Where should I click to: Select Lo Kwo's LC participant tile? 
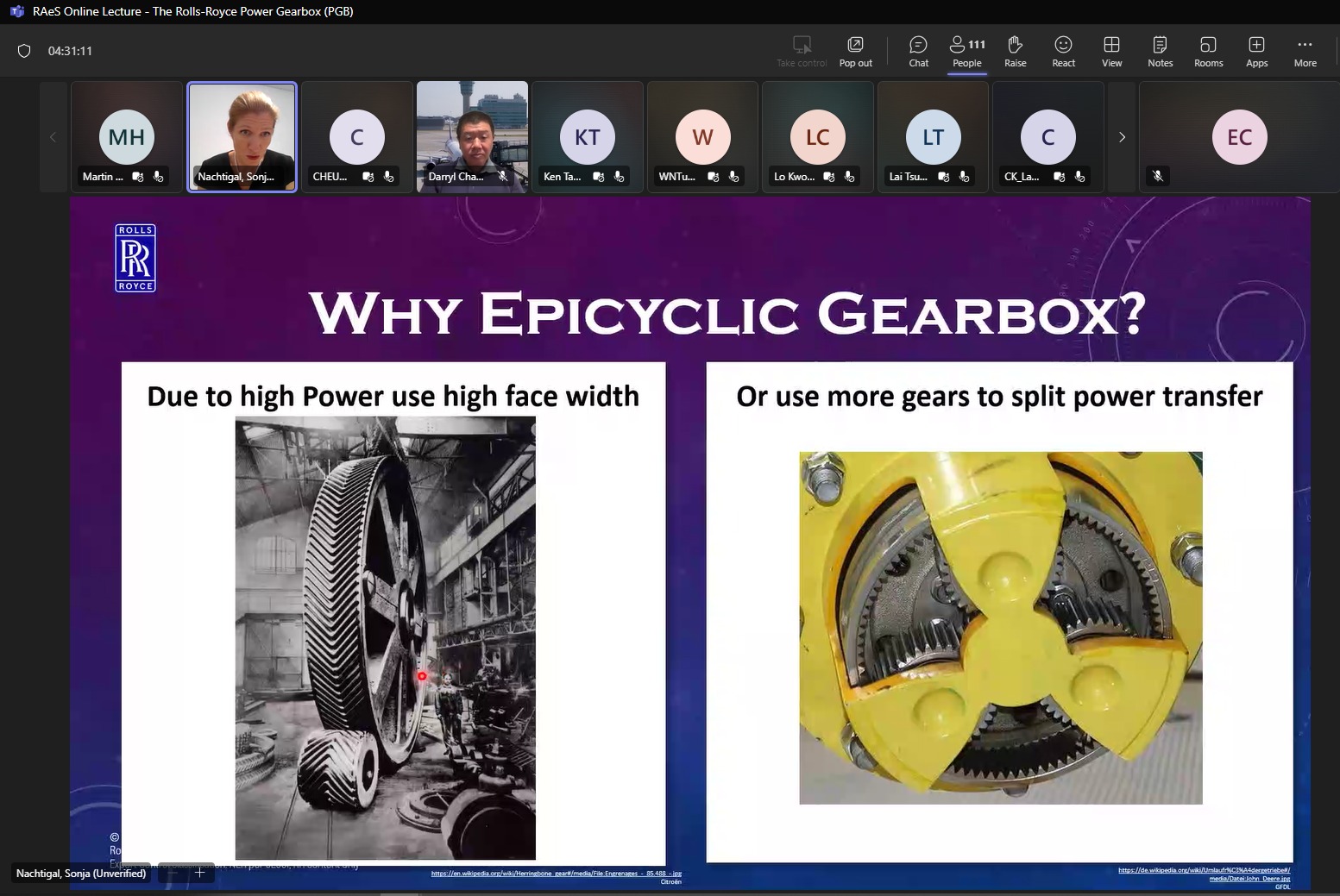click(818, 136)
